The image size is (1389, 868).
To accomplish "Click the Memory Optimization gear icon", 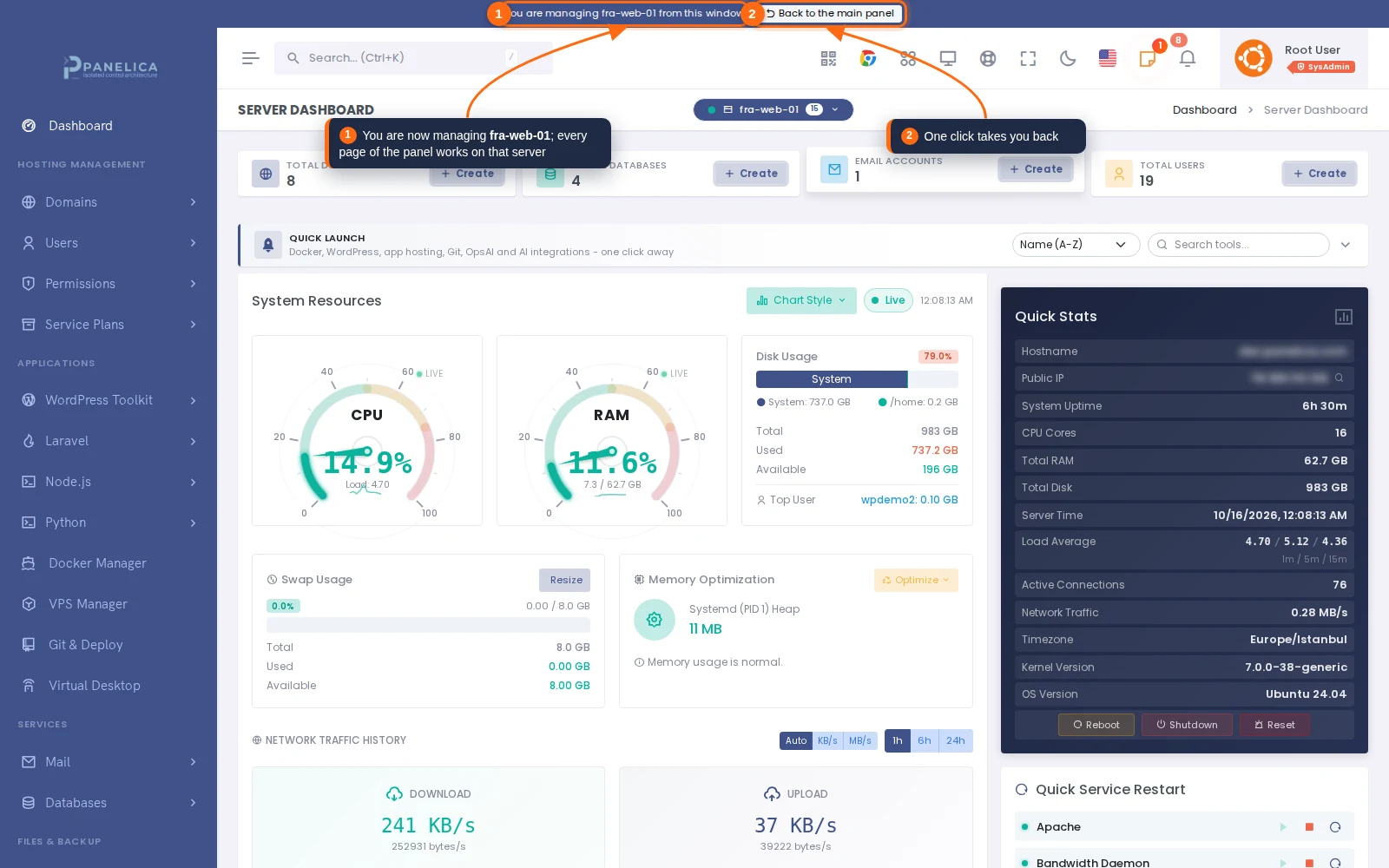I will point(655,620).
